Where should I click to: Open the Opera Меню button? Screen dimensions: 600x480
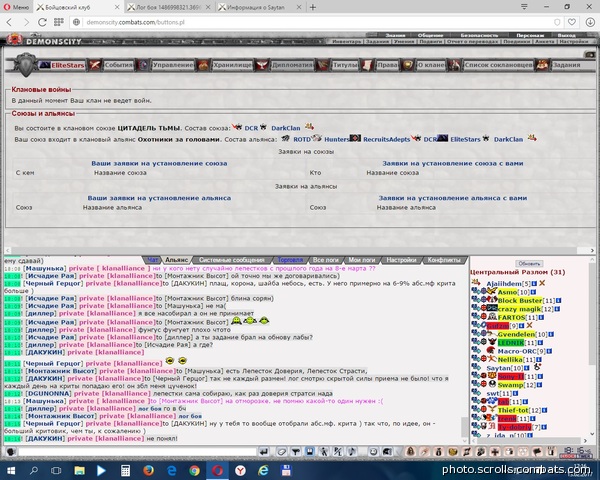coord(16,7)
